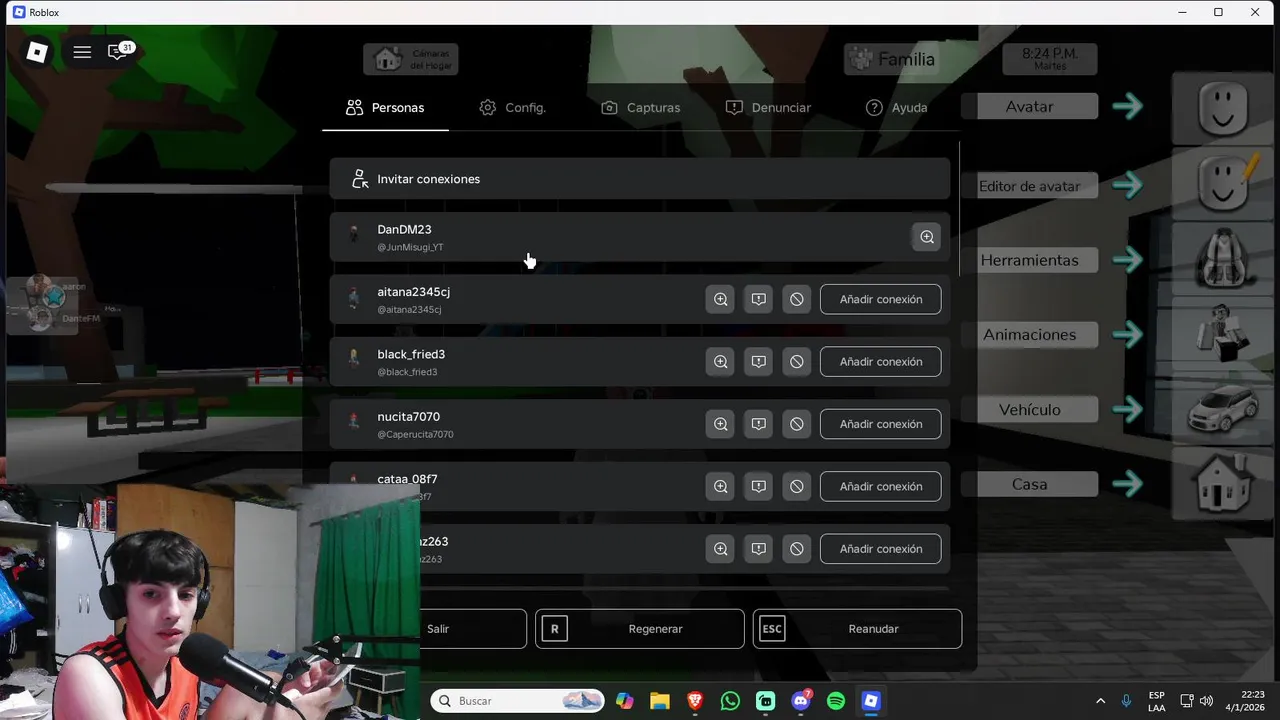Screen dimensions: 1280x720
Task: Click the Editor de avatar label
Action: [x=1029, y=186]
